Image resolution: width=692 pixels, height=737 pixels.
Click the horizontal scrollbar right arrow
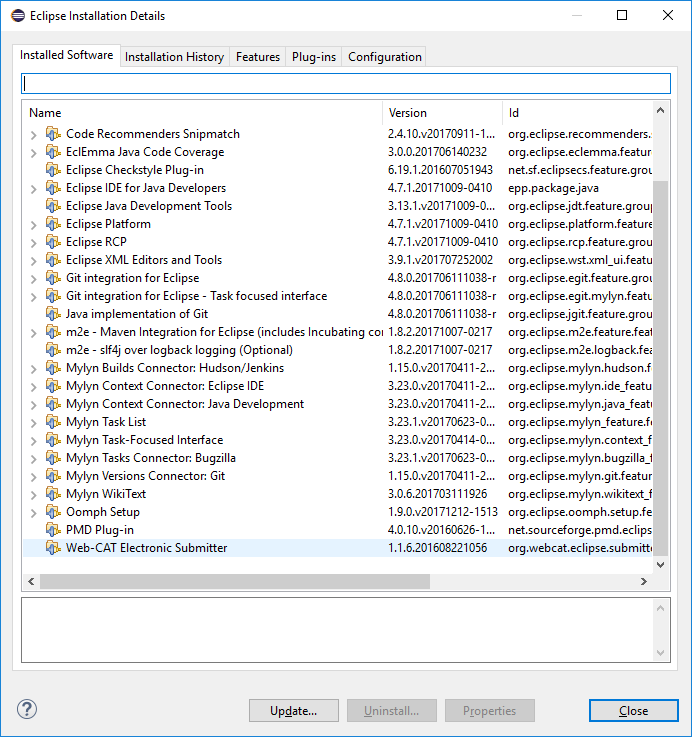pos(642,581)
